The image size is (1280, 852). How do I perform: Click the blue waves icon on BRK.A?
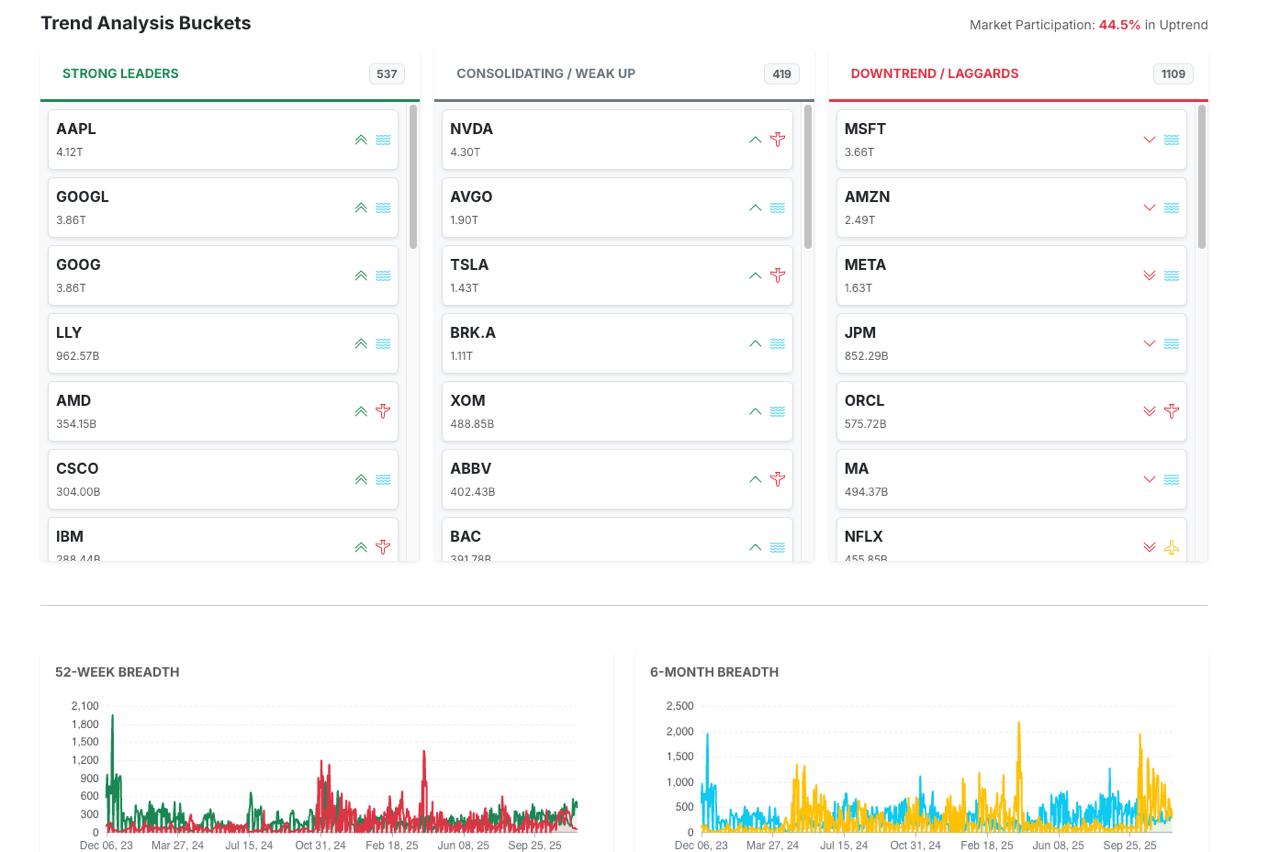777,344
